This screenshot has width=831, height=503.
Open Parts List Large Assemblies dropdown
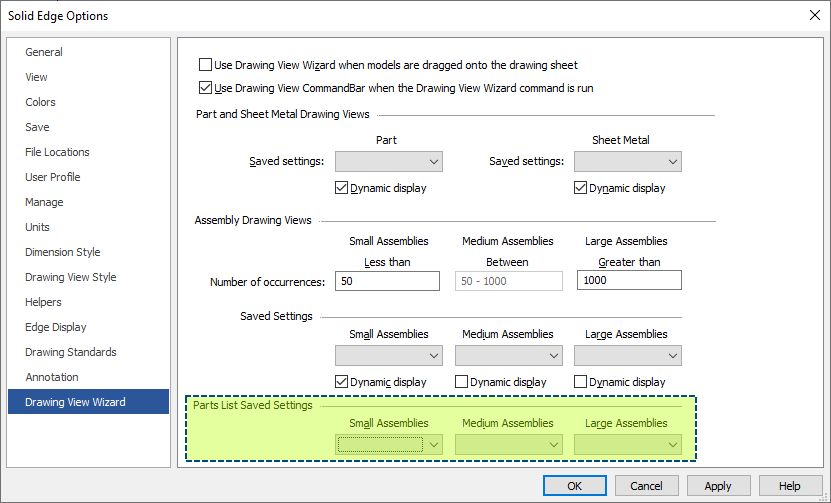627,445
